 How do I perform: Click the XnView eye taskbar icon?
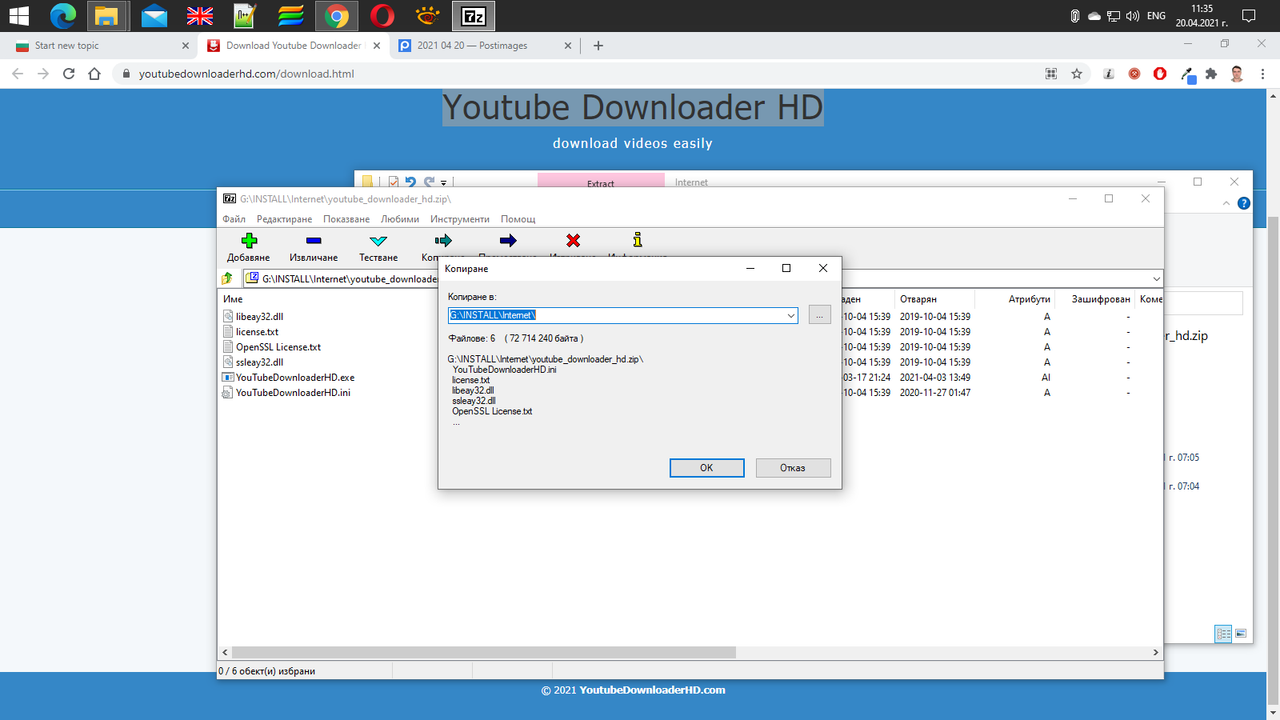(428, 16)
